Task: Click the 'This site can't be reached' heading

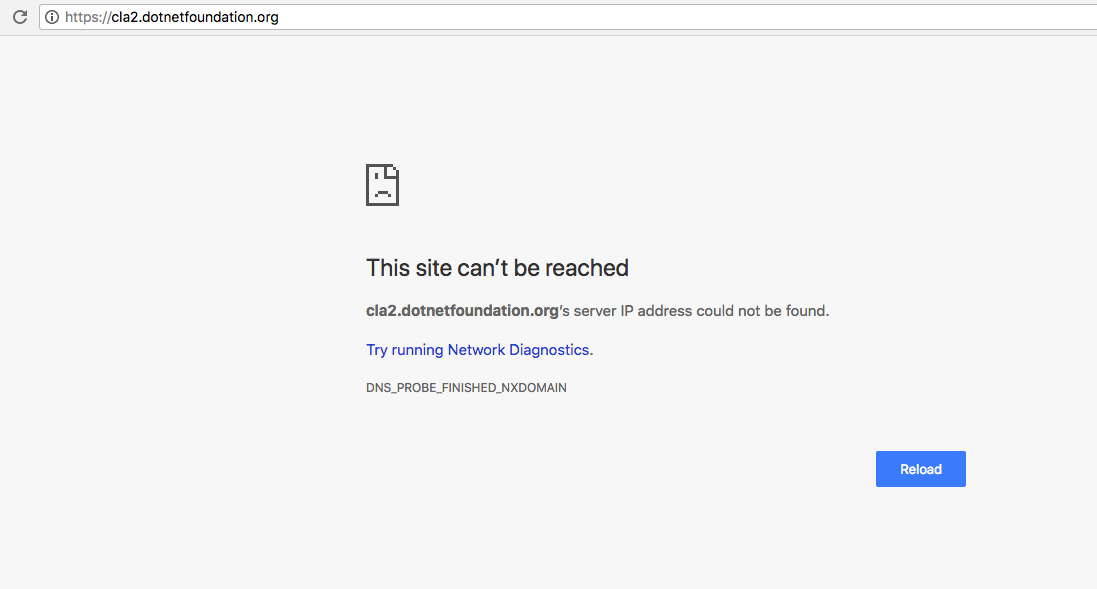Action: click(497, 268)
